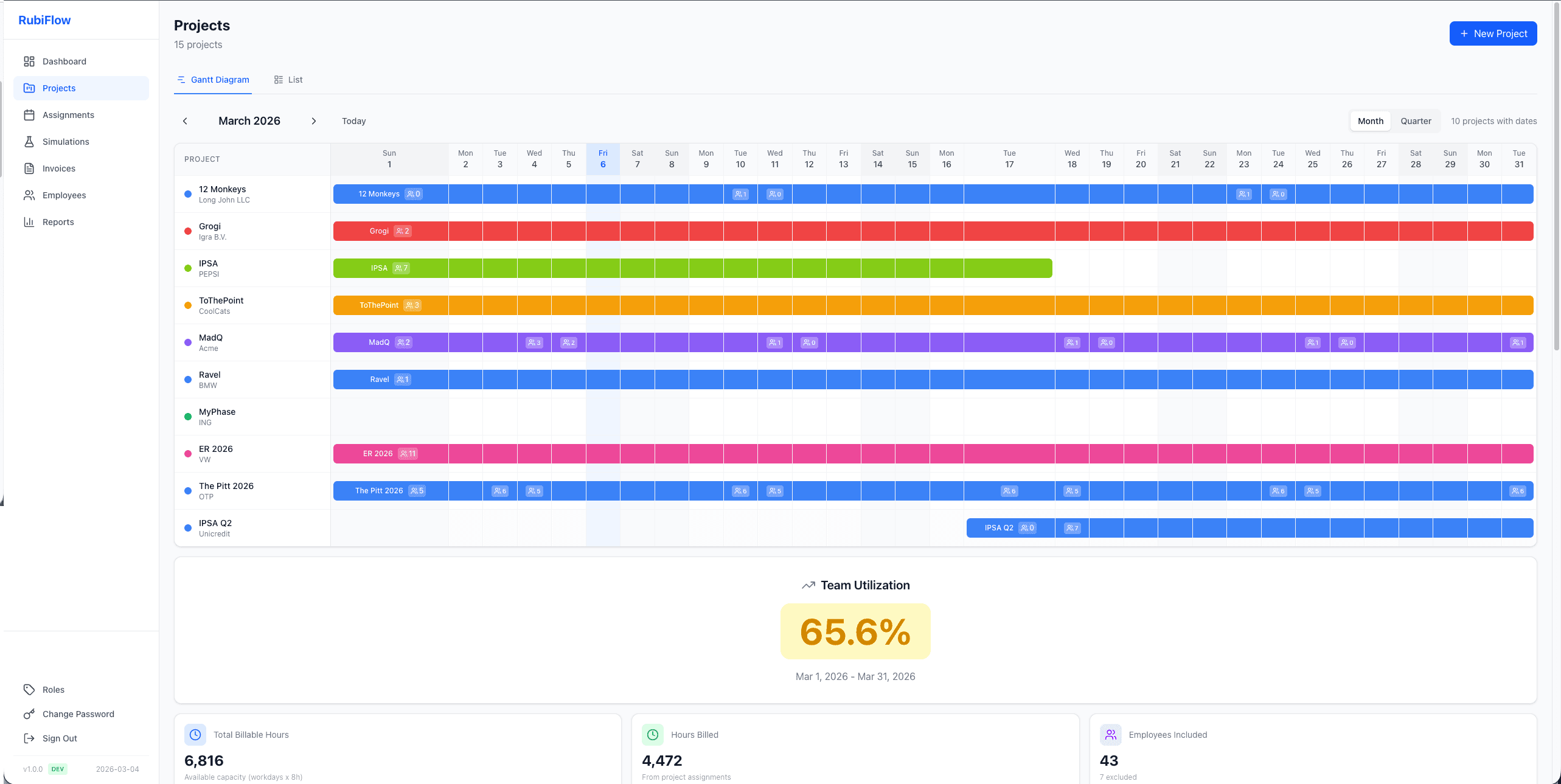Jump to Today on the timeline
The image size is (1561, 784).
tap(353, 121)
